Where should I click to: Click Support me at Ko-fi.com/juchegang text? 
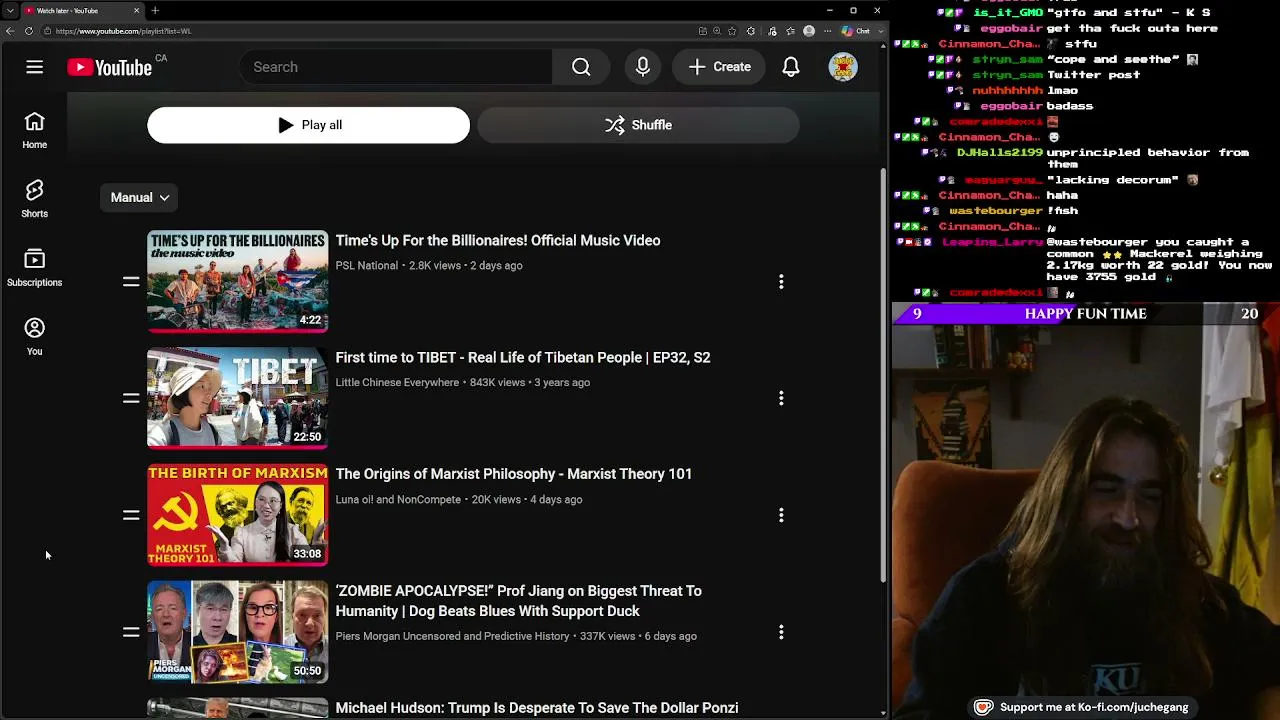point(1094,707)
